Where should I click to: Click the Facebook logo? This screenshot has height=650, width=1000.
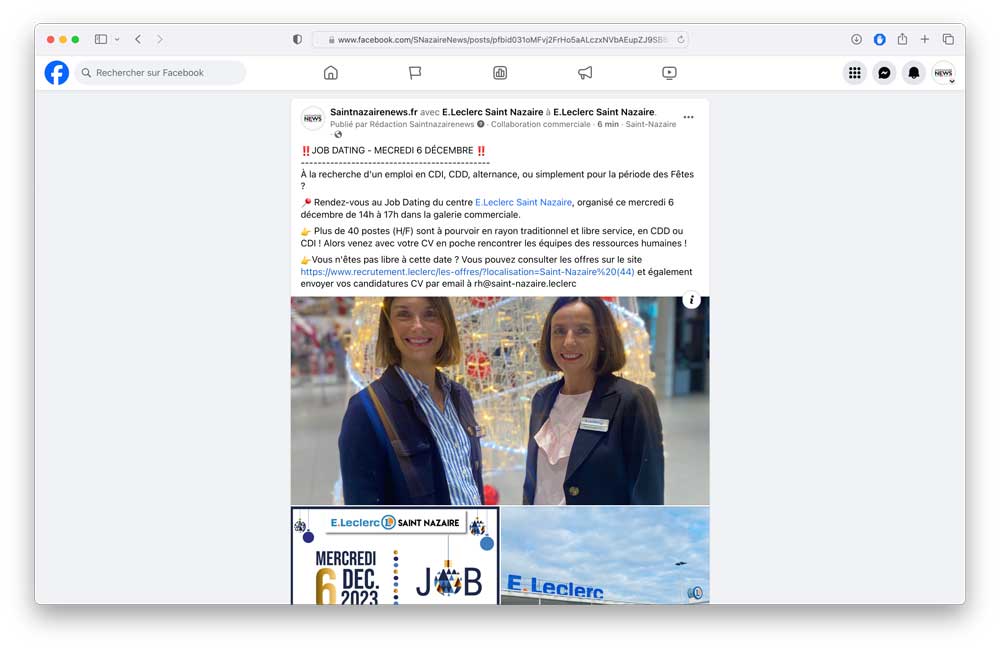tap(57, 73)
